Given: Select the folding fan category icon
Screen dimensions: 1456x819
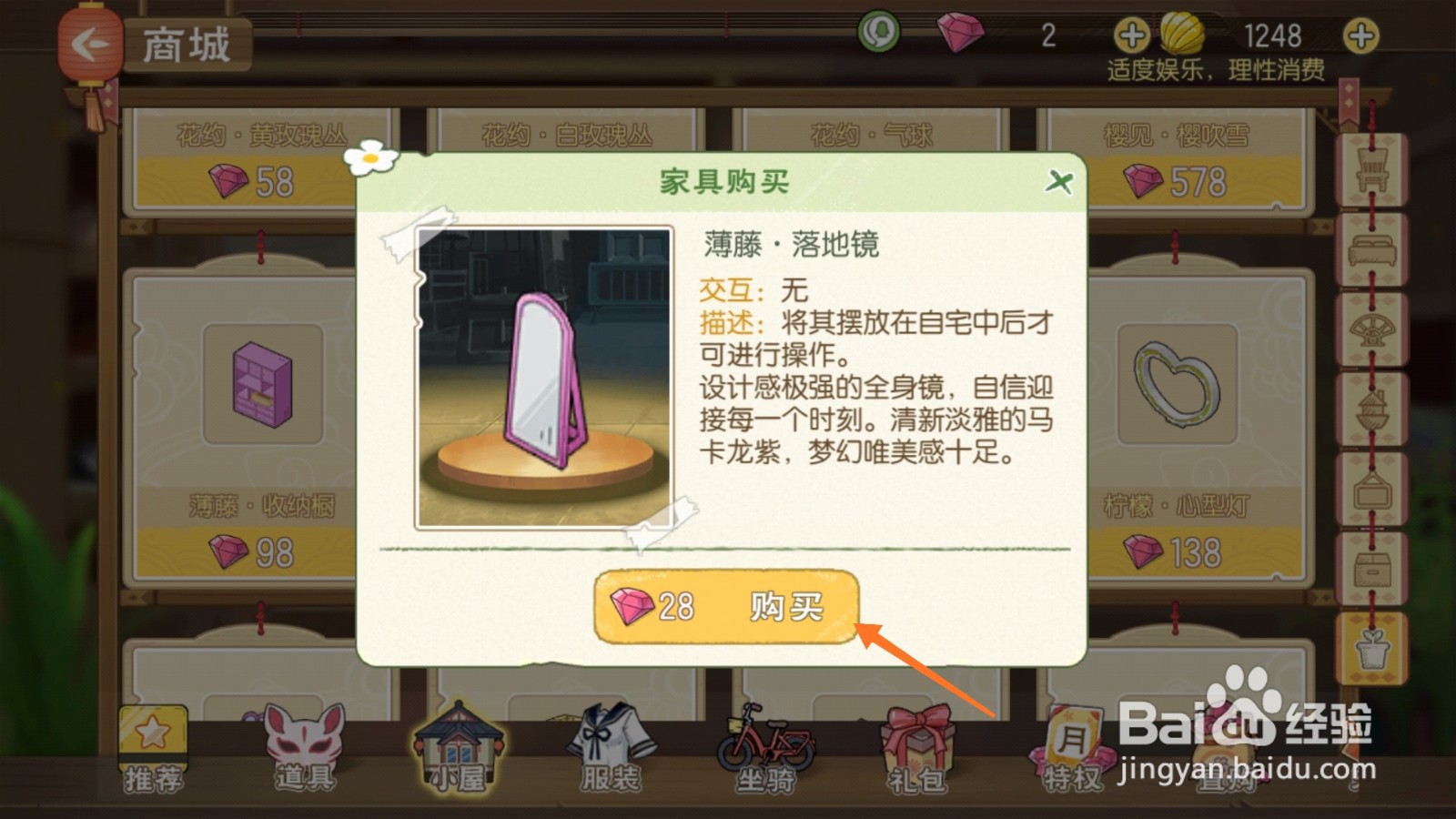Looking at the screenshot, I should 1371,329.
